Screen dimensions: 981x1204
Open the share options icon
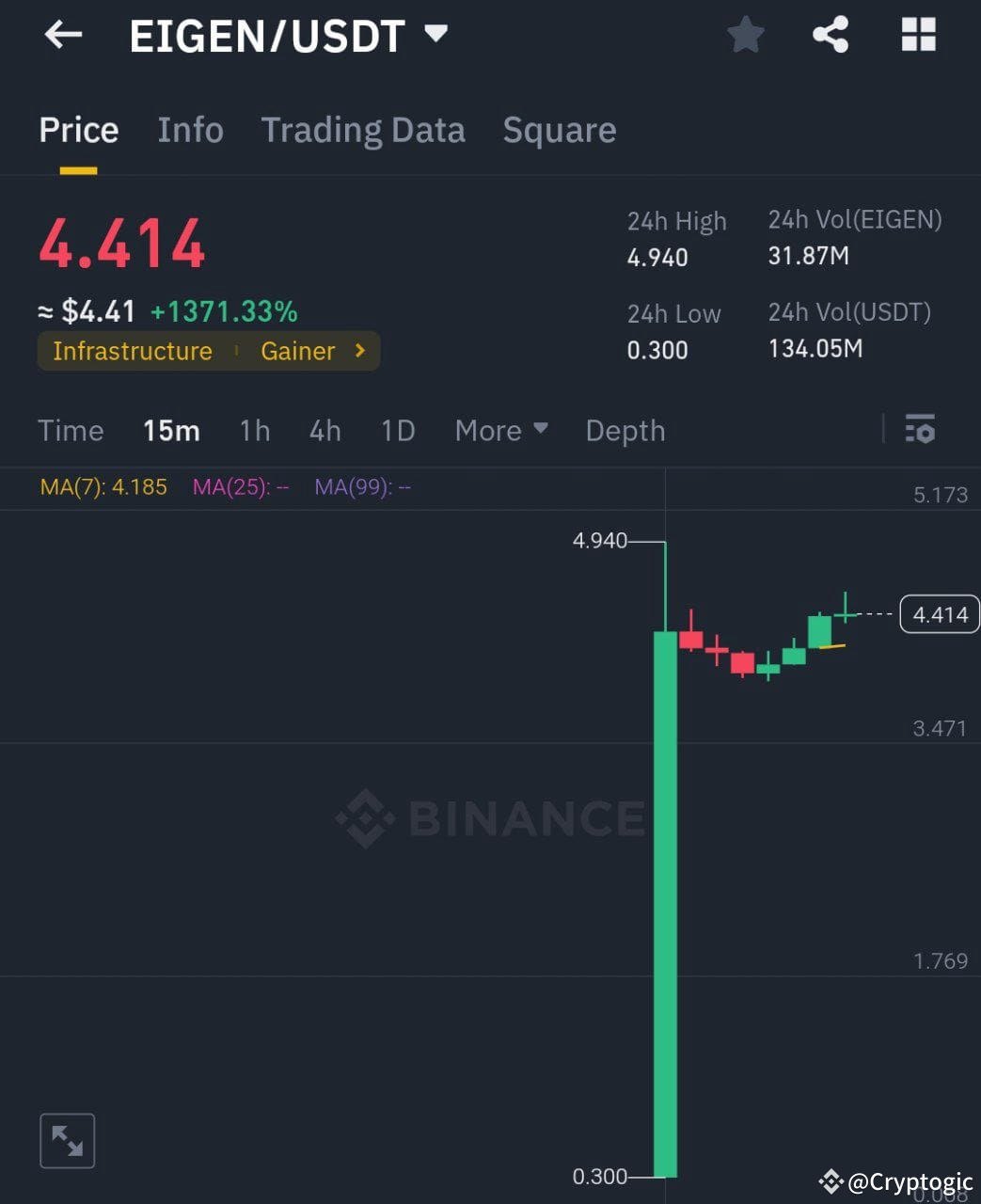(x=831, y=35)
